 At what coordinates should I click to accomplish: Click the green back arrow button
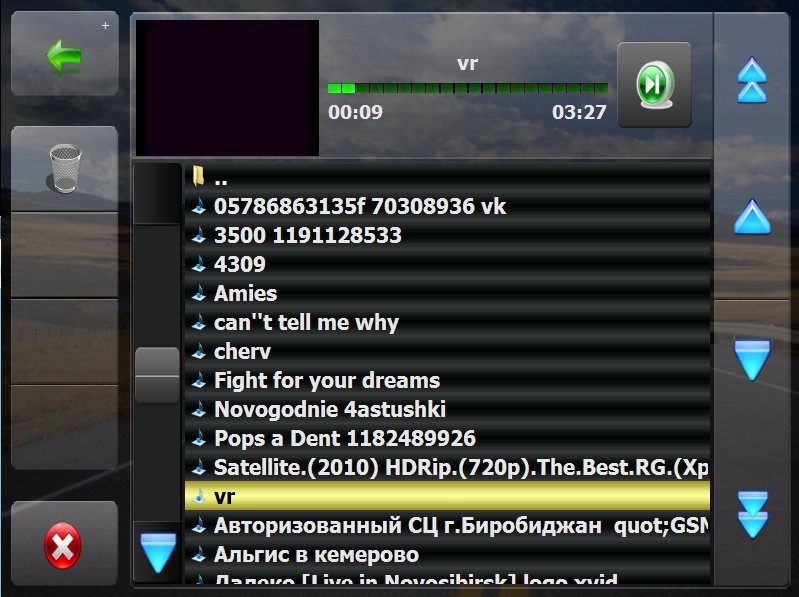(x=65, y=54)
